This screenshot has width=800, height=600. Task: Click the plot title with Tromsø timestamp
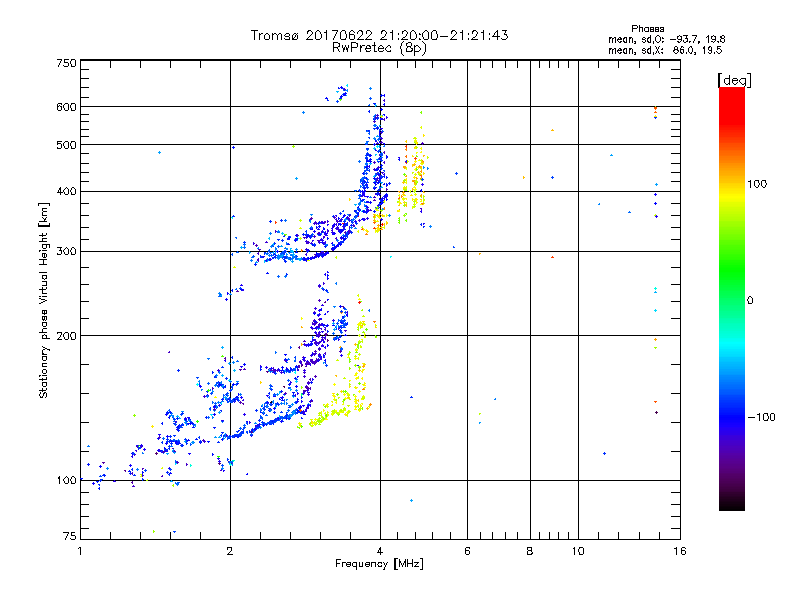pos(379,35)
